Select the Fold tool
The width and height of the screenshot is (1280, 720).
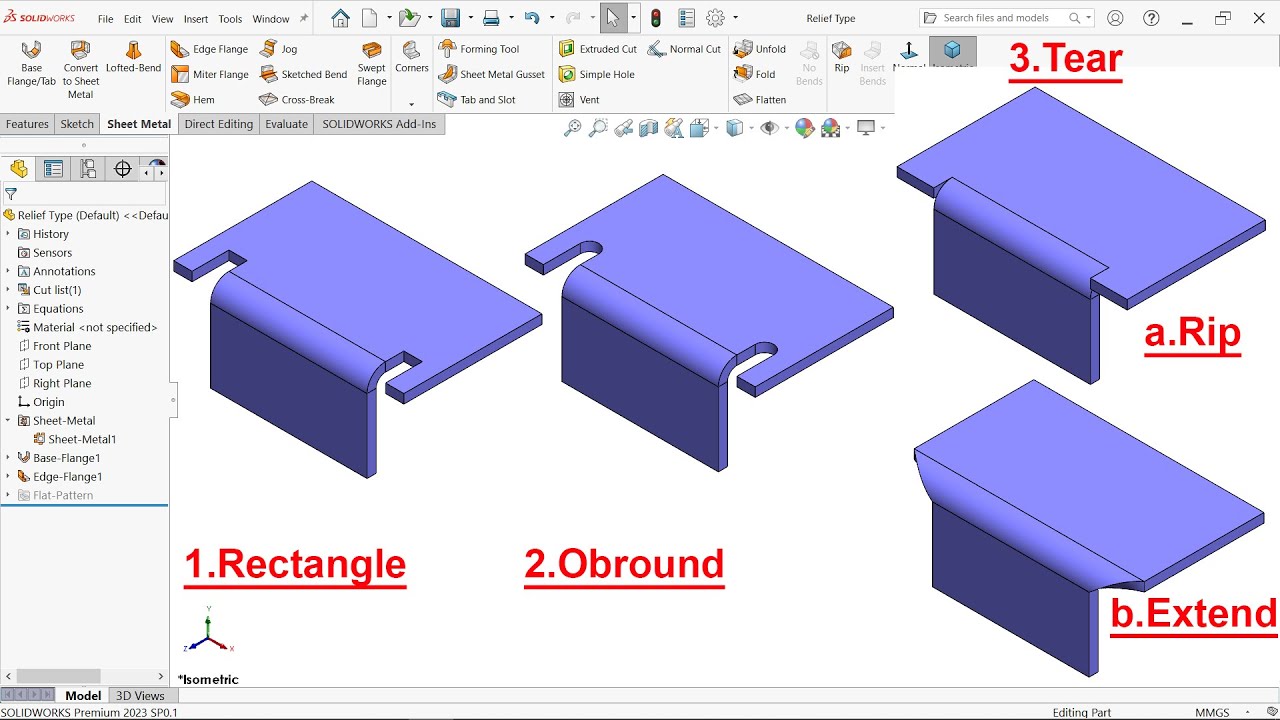click(x=755, y=74)
